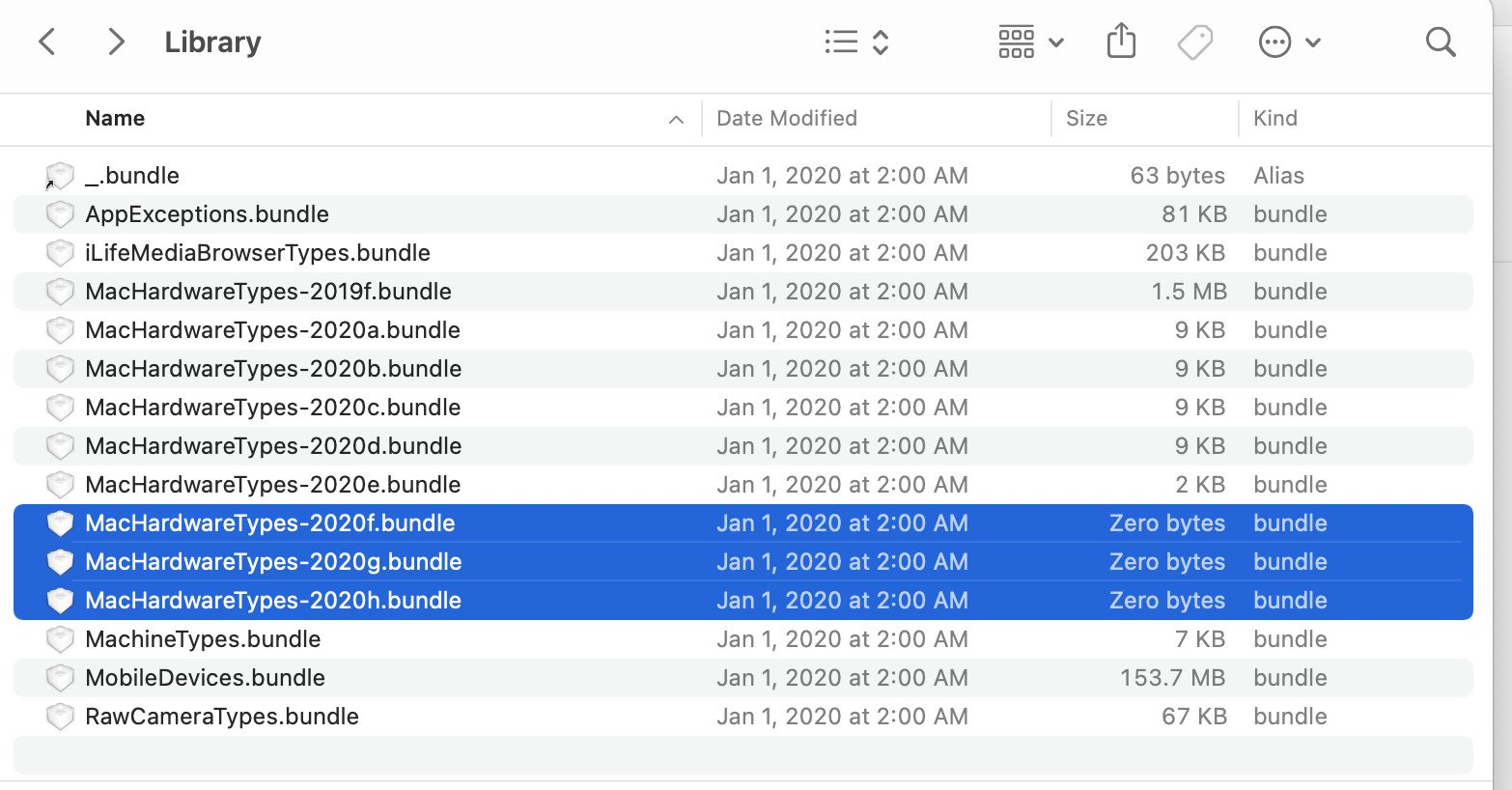
Task: Click the date of MobileDevices.bundle
Action: click(842, 678)
